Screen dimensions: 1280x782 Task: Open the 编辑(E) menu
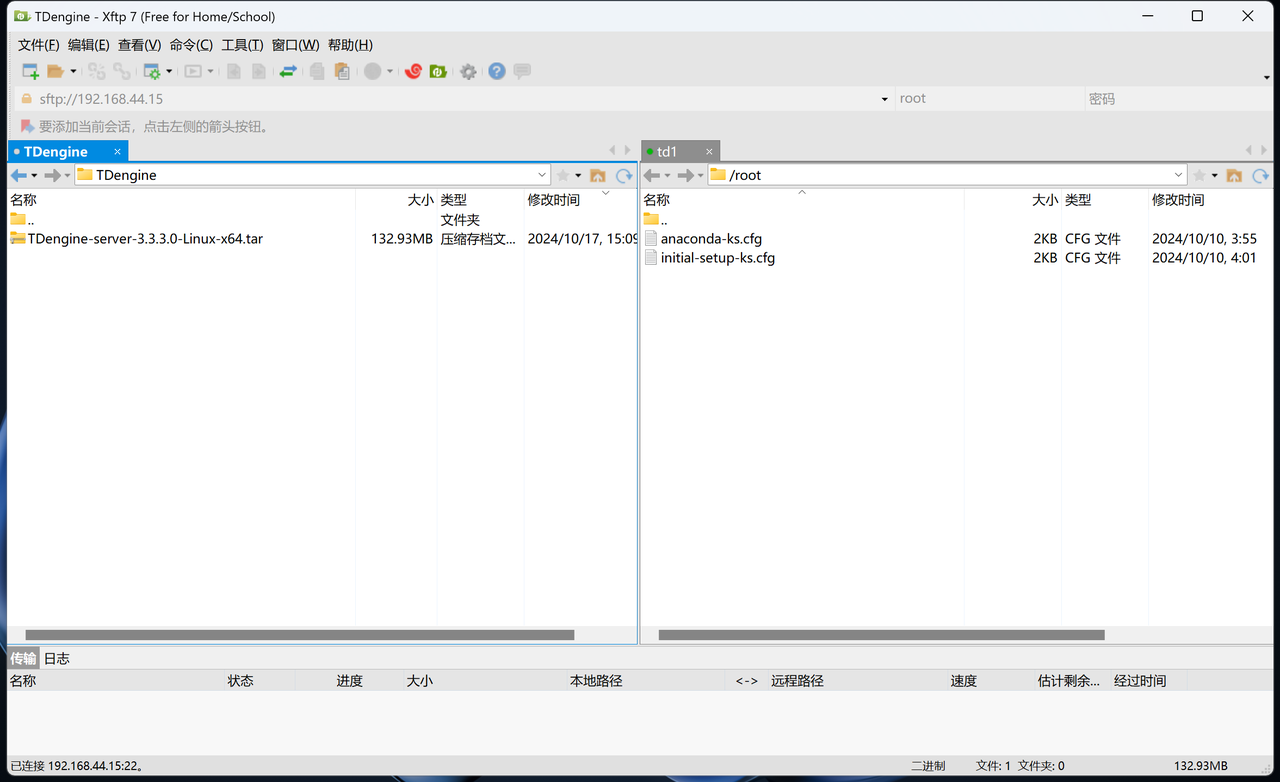(89, 45)
